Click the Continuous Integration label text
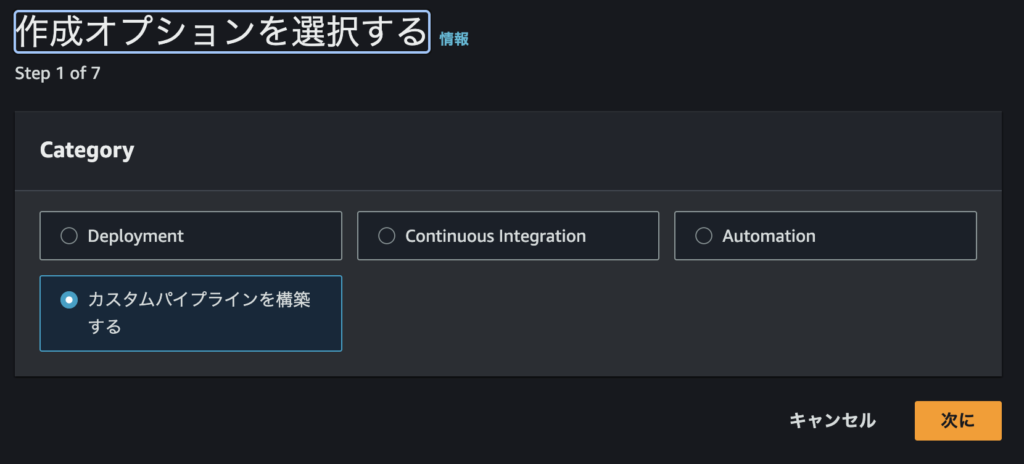The image size is (1024, 464). (496, 236)
